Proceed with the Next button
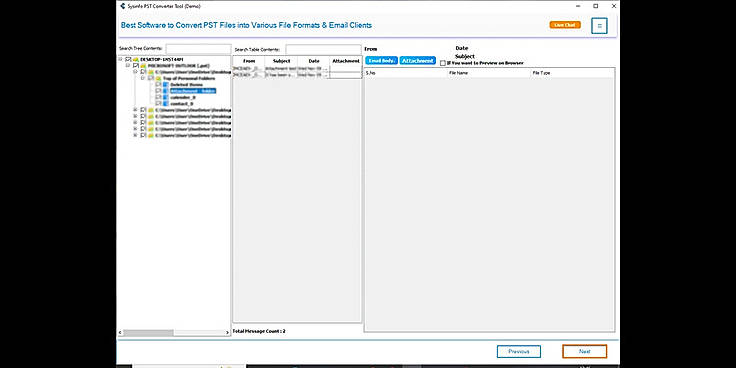The height and width of the screenshot is (368, 736). click(584, 352)
